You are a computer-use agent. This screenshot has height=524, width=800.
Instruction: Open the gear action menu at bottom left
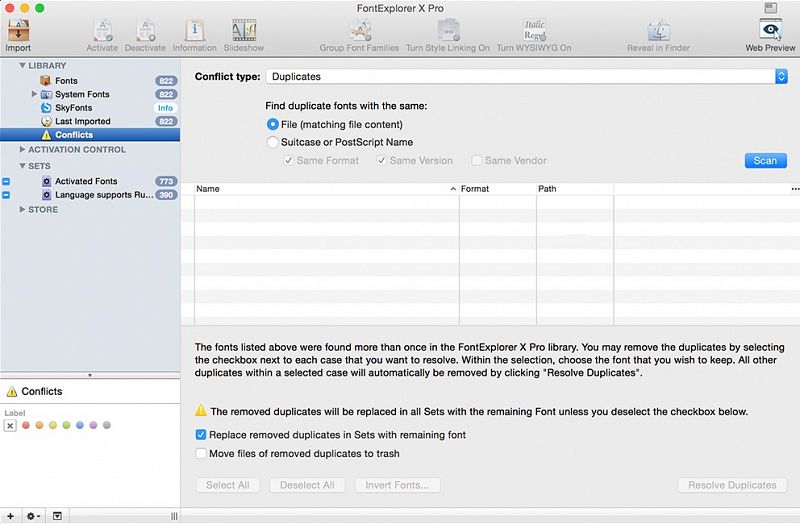point(33,516)
